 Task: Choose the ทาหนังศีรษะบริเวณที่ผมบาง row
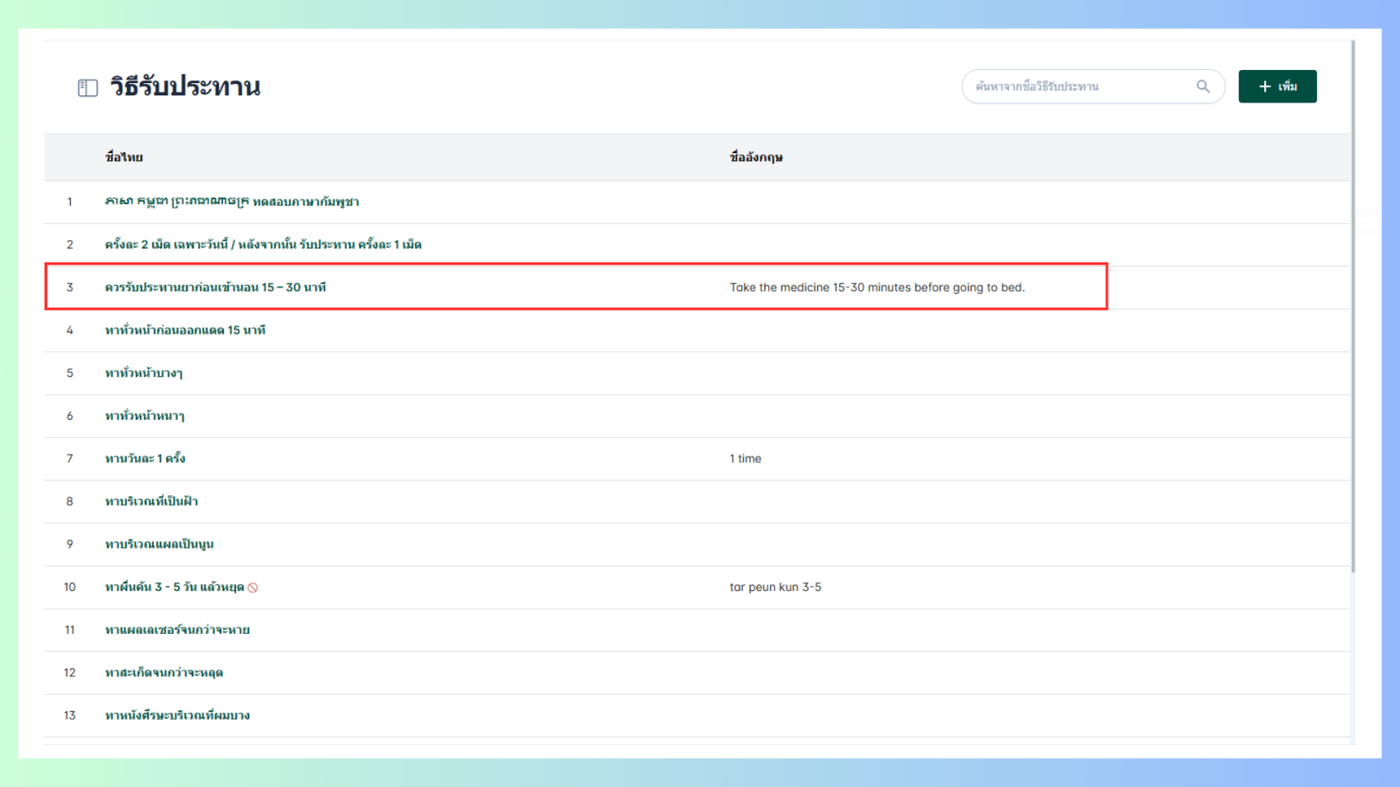(x=697, y=716)
